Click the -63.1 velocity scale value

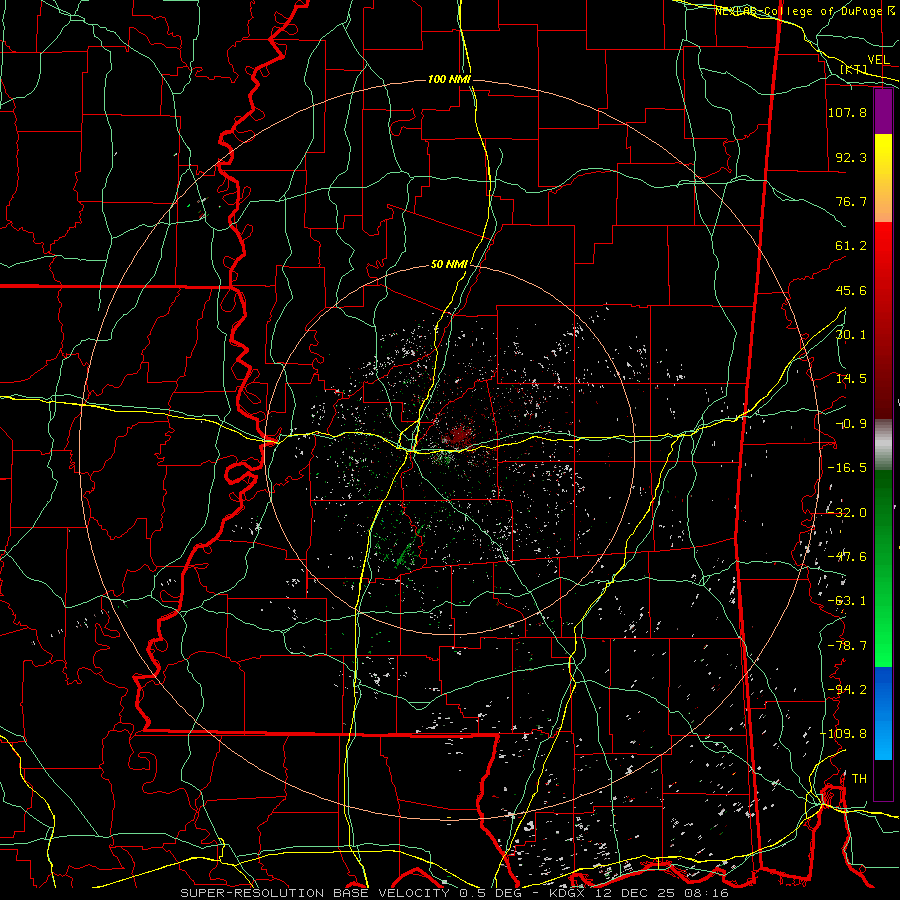[x=847, y=601]
